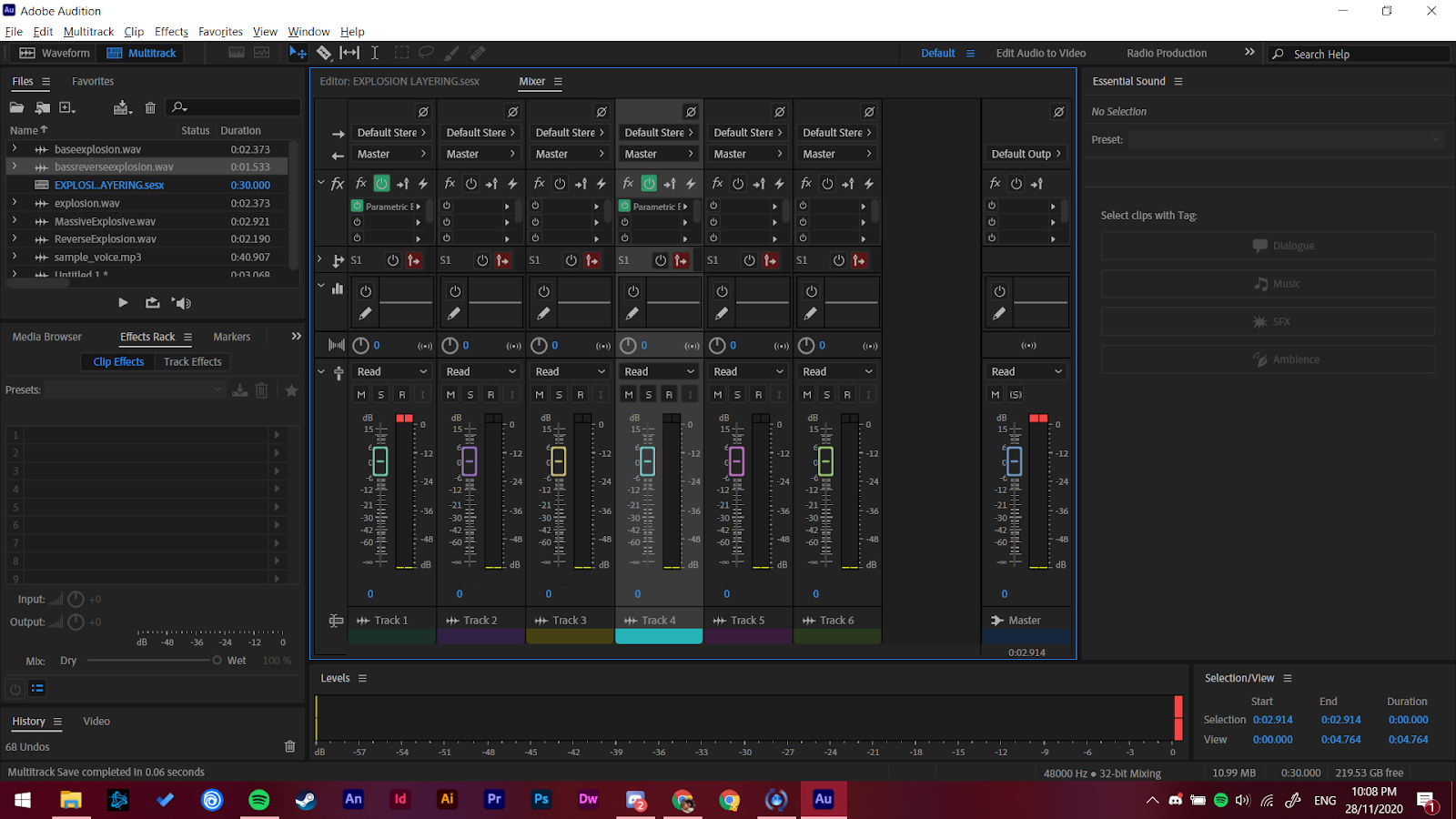Screen dimensions: 1456x819
Task: Click the Import File icon in Files panel
Action: pyautogui.click(x=42, y=107)
